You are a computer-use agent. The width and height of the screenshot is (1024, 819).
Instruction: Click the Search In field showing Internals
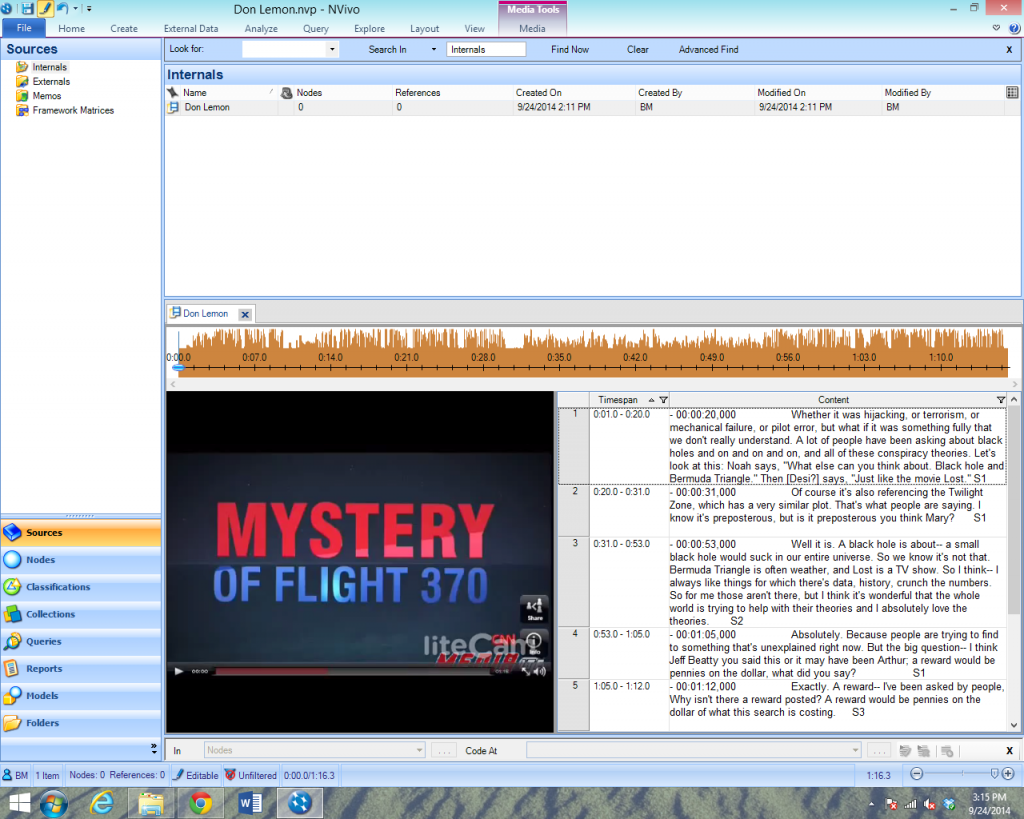point(486,50)
